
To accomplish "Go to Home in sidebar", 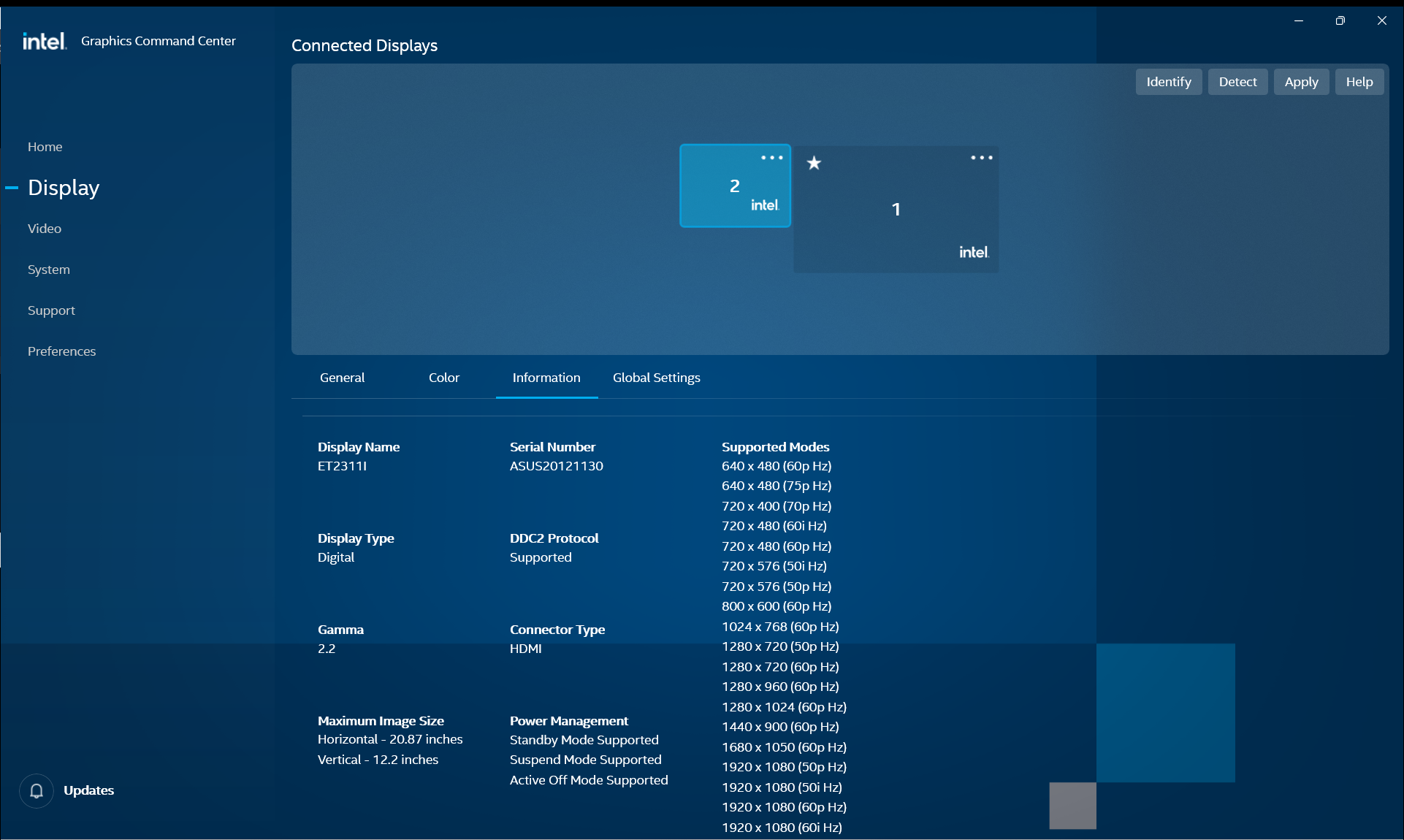I will point(45,147).
